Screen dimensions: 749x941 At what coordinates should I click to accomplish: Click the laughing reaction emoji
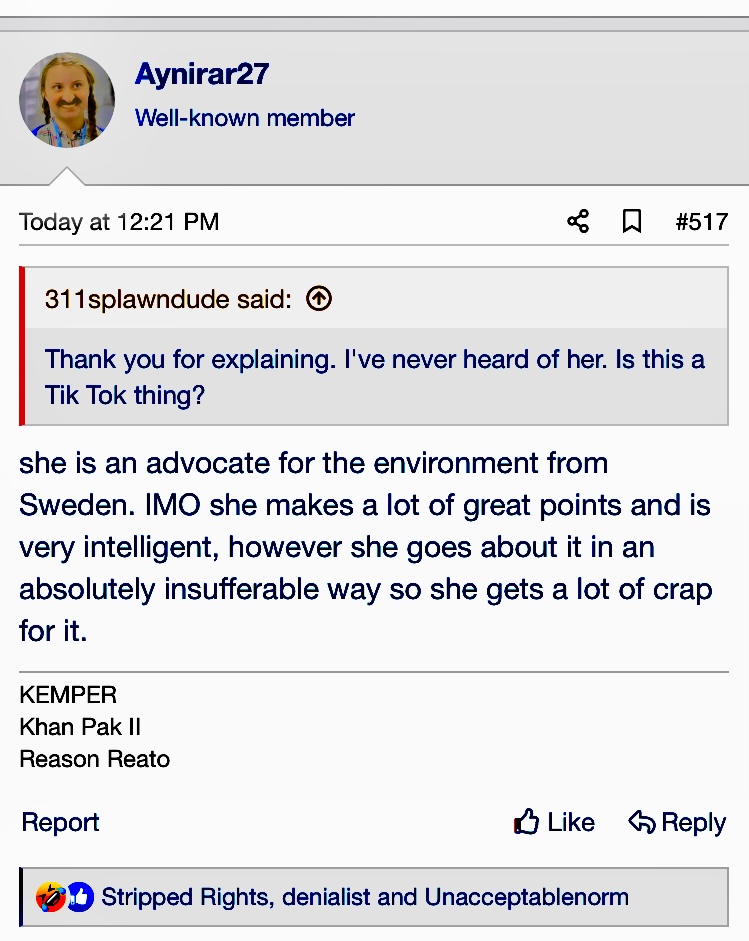[49, 896]
